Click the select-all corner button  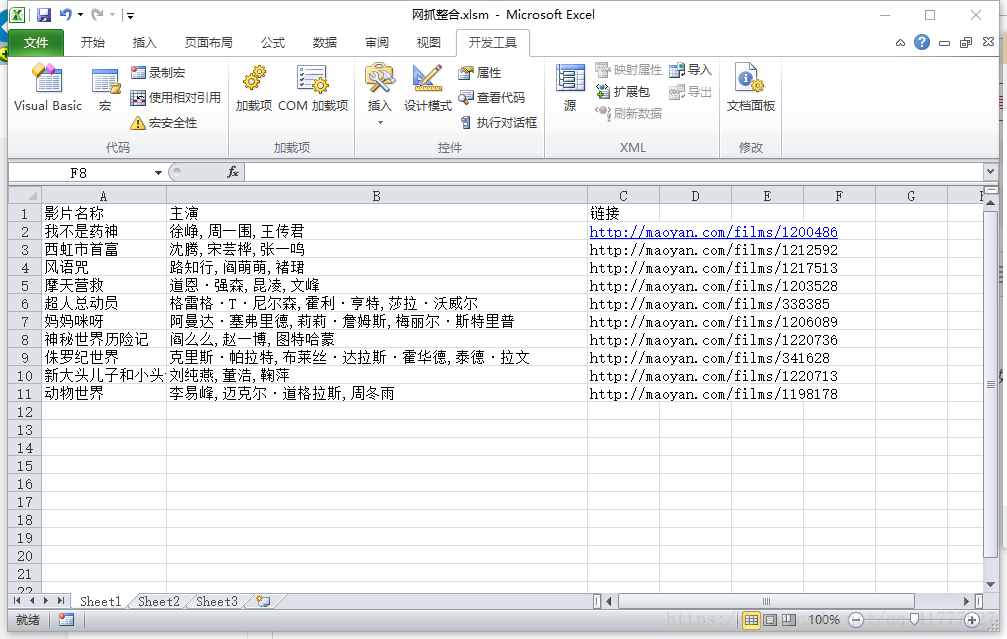(25, 195)
